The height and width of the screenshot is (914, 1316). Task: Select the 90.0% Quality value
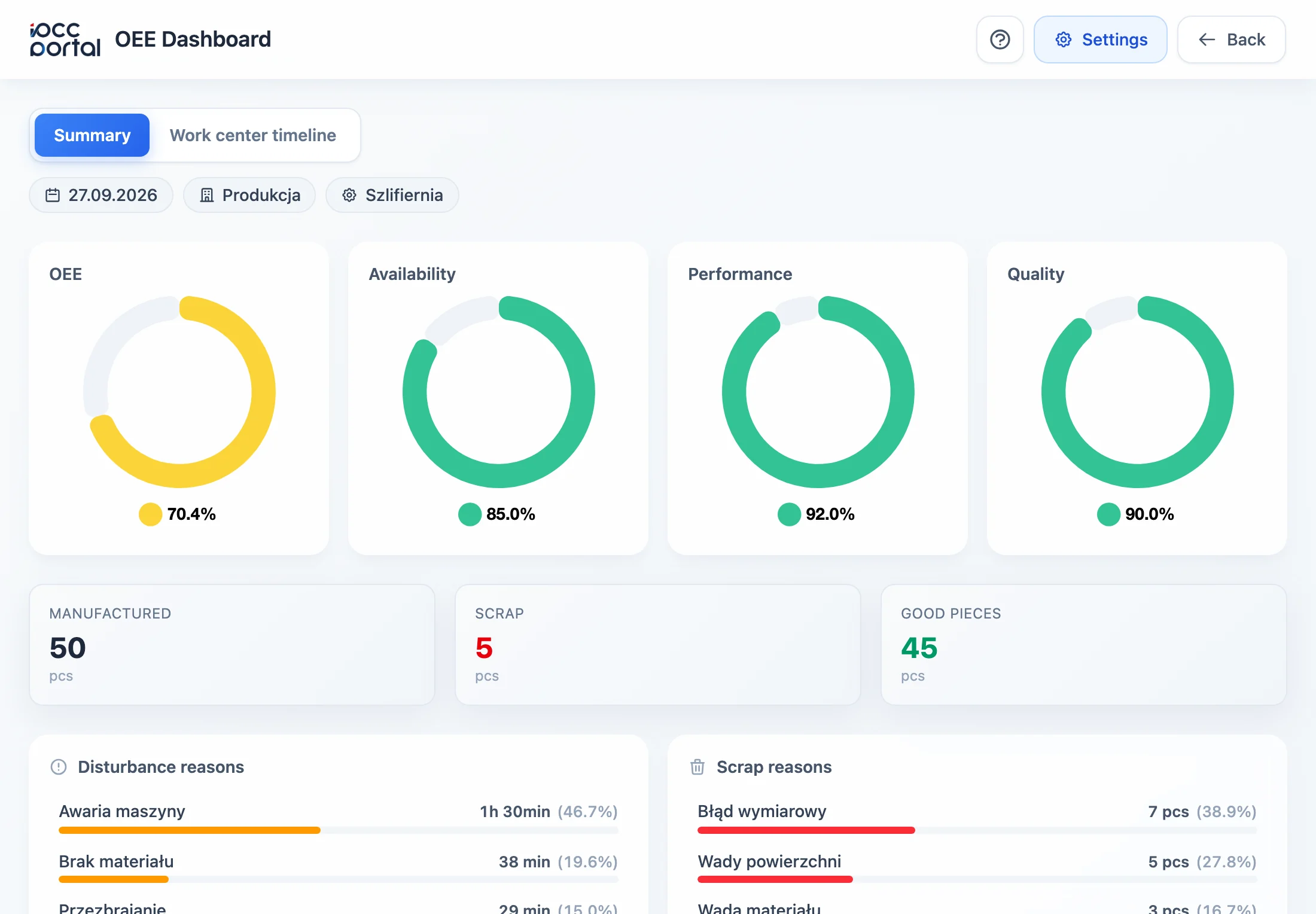(x=1150, y=514)
